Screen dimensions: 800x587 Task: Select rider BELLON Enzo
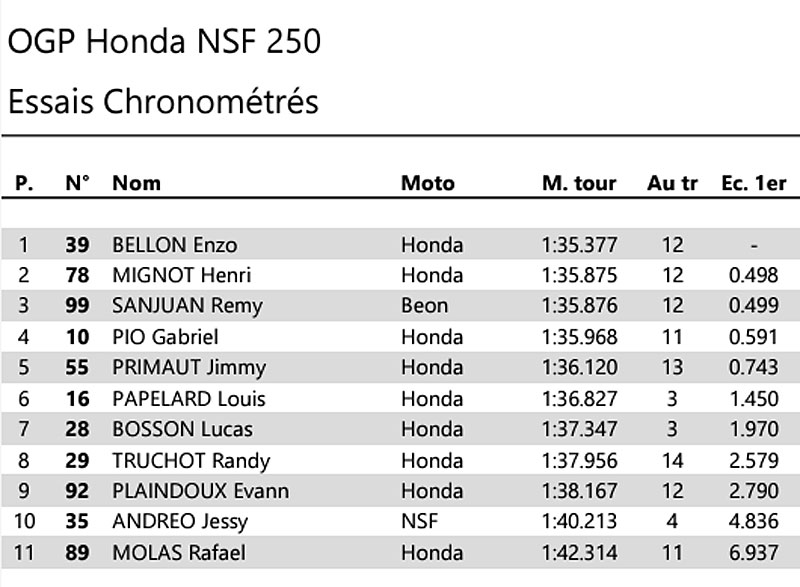(175, 245)
